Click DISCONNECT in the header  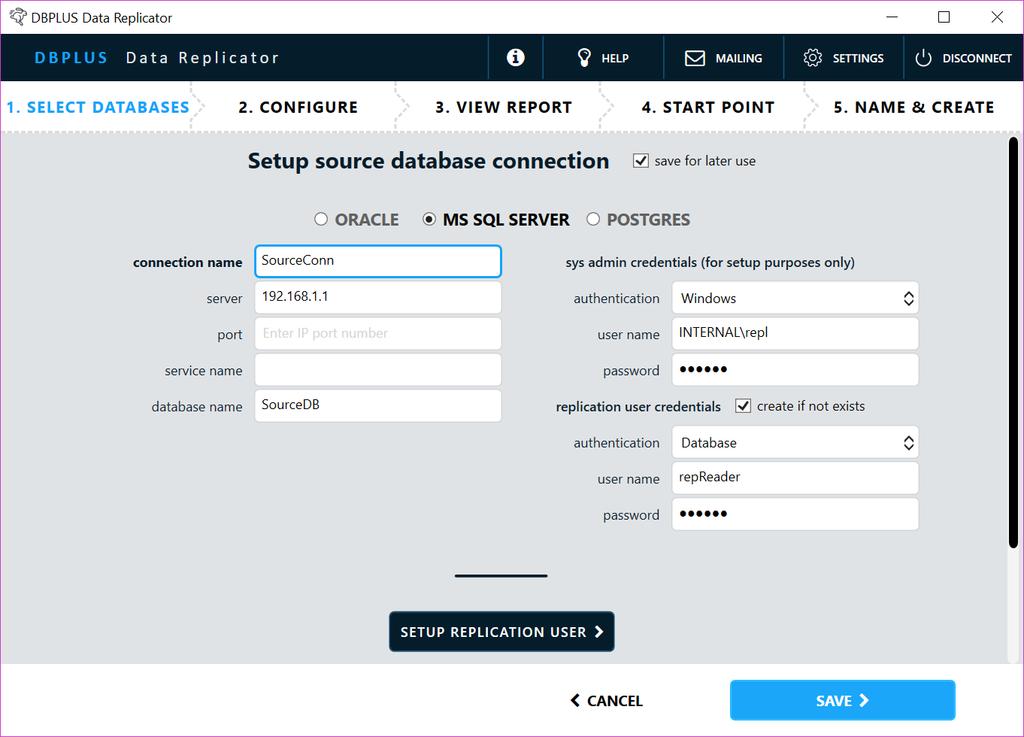point(964,58)
